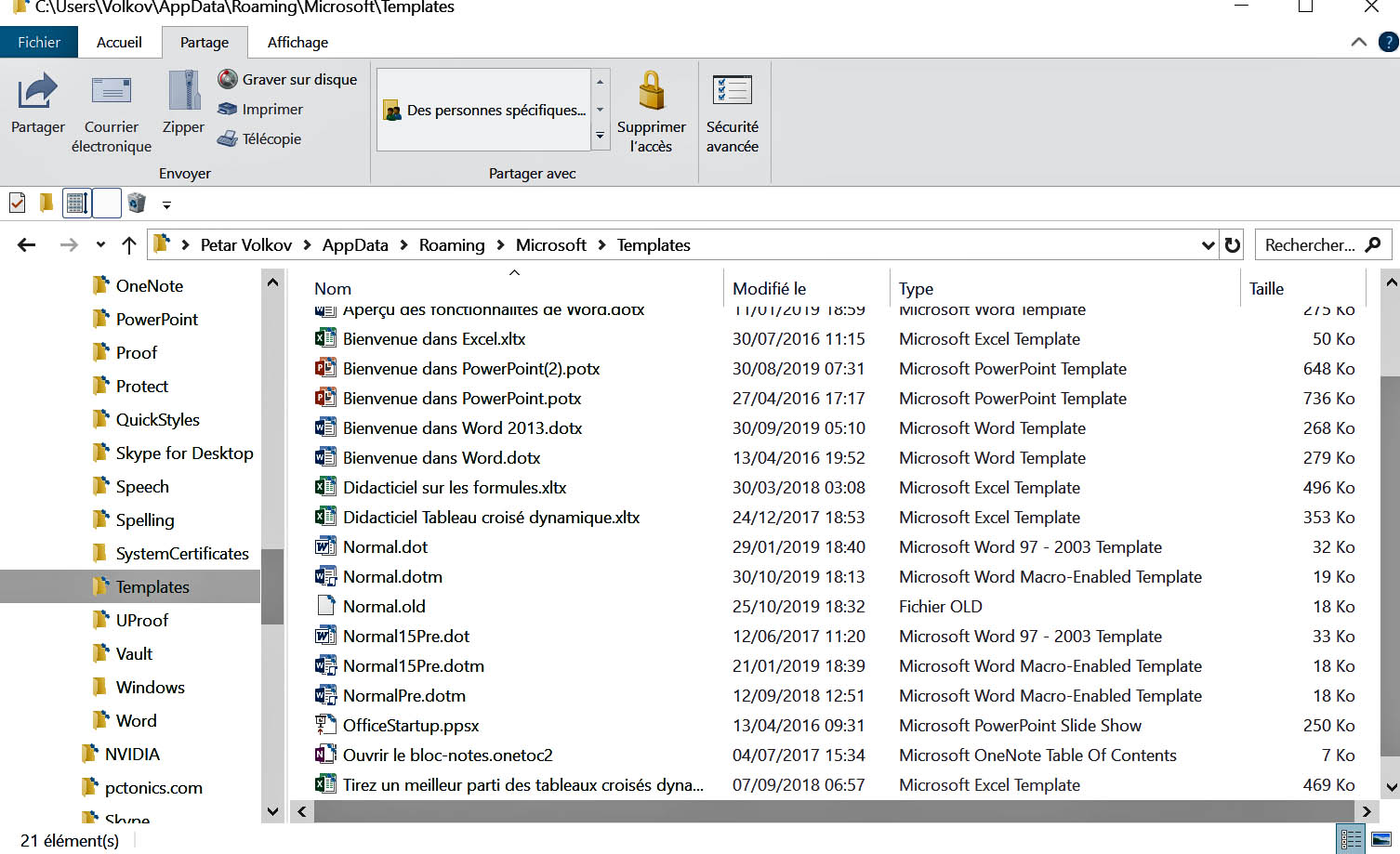This screenshot has width=1400, height=854.
Task: Switch to large icons view in status bar
Action: coord(1382,840)
